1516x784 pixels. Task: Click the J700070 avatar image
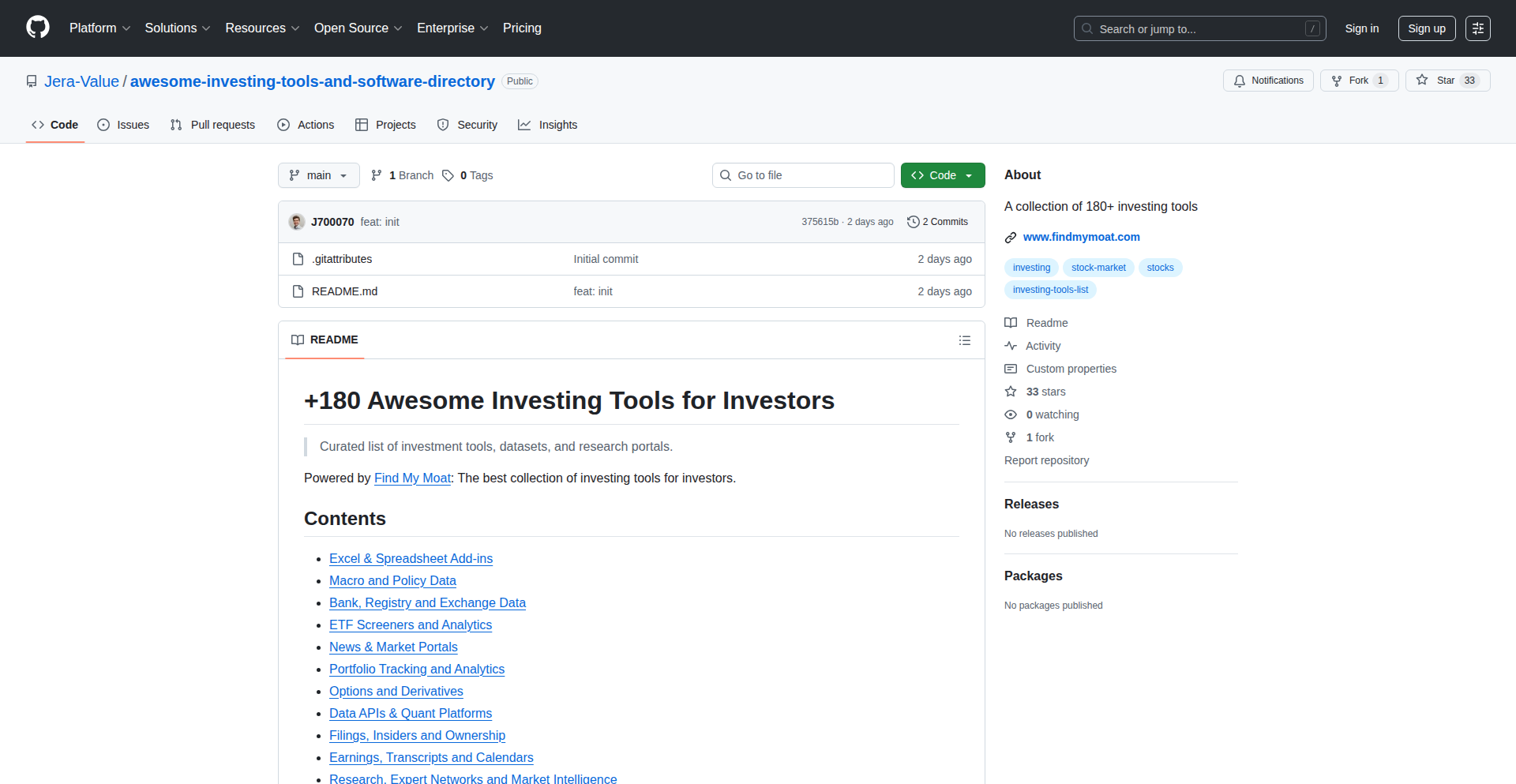coord(297,222)
